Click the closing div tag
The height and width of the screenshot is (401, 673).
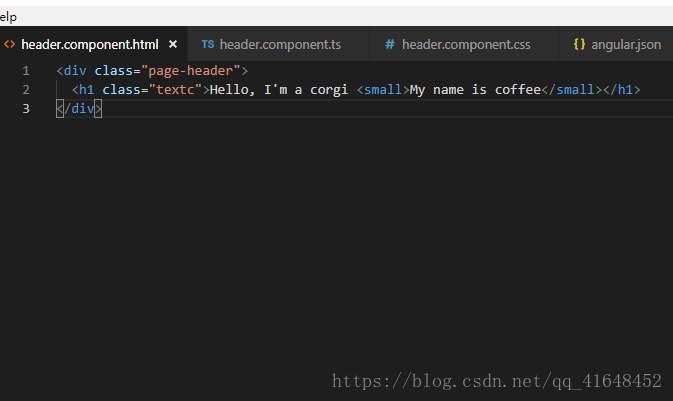pos(79,109)
